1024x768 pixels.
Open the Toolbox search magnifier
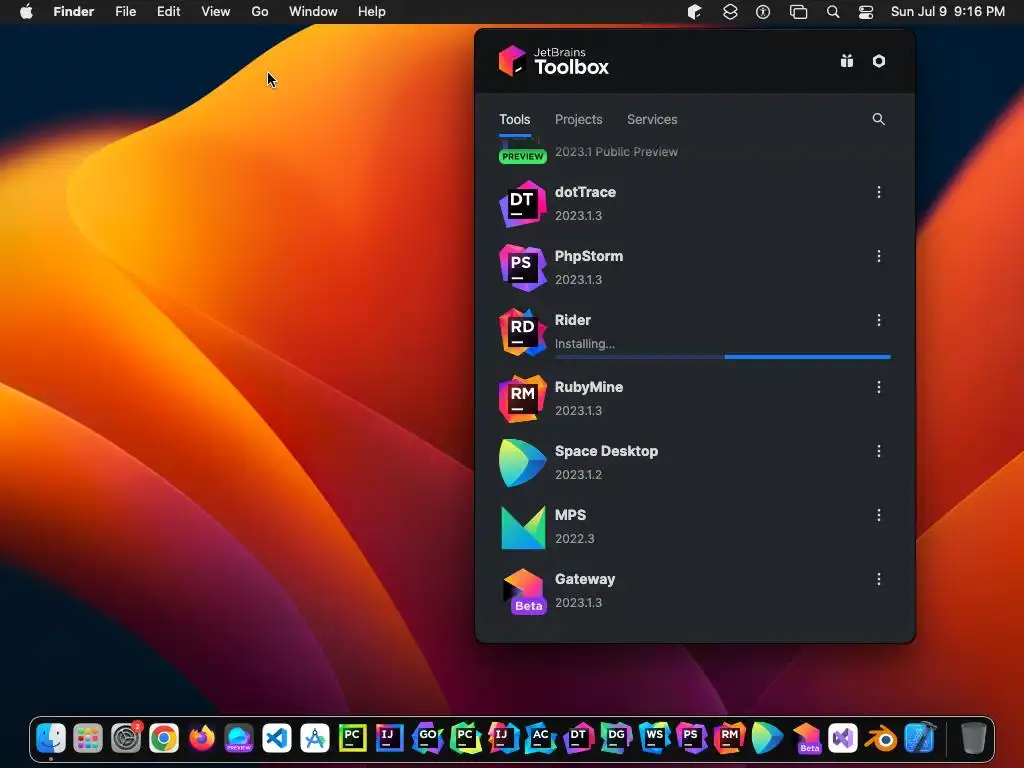(878, 119)
